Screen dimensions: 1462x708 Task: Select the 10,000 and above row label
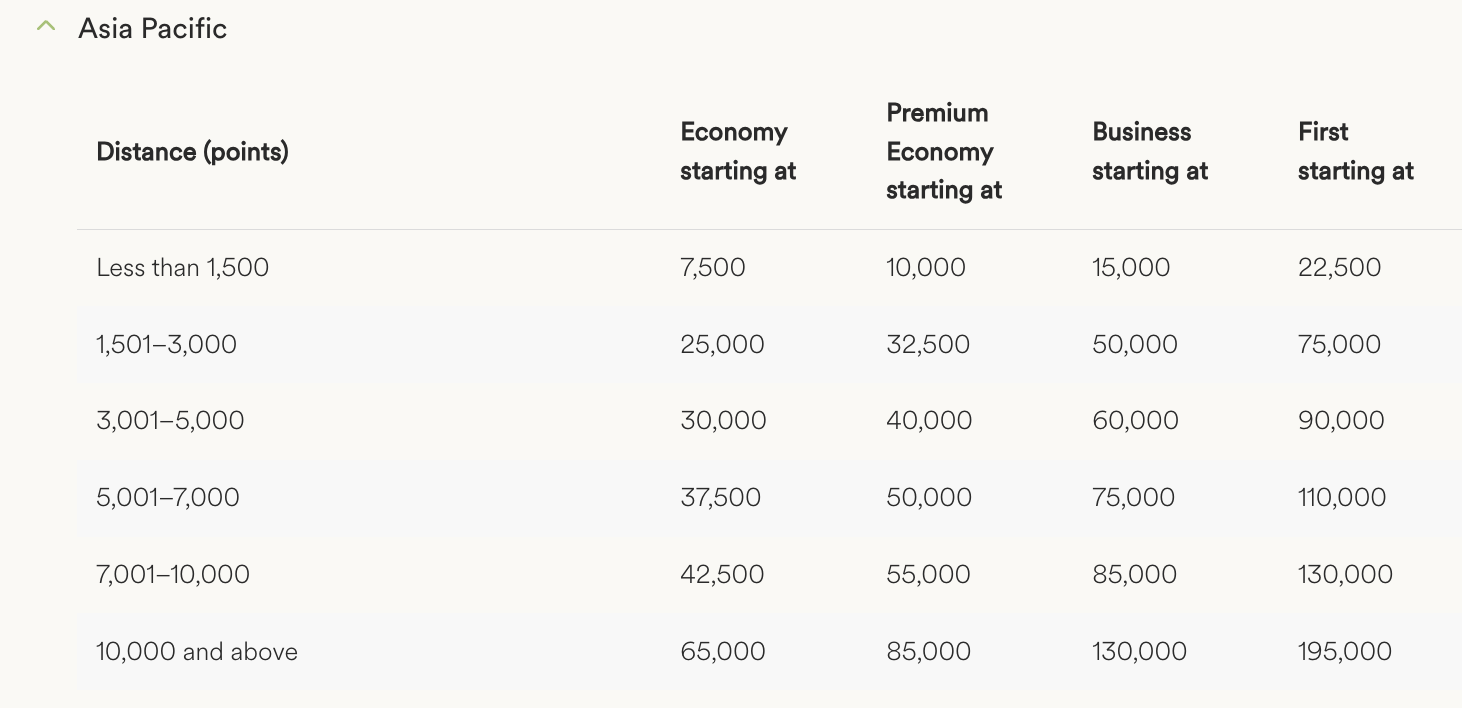[x=197, y=652]
